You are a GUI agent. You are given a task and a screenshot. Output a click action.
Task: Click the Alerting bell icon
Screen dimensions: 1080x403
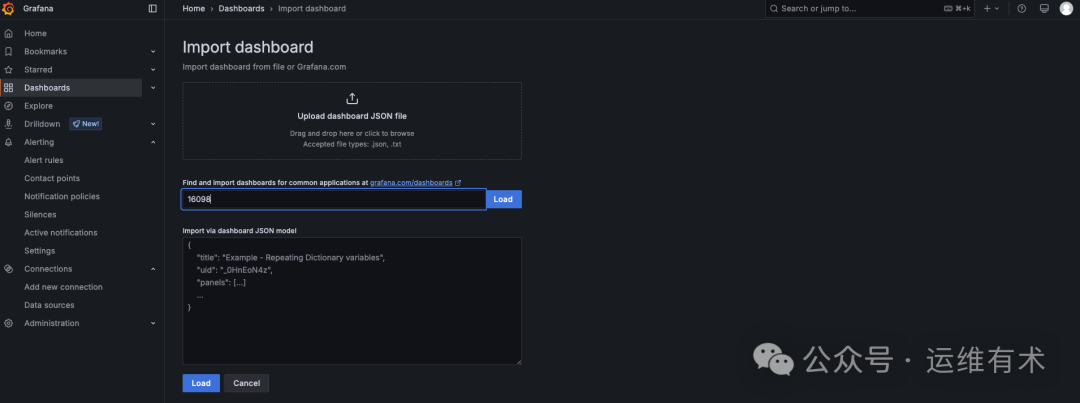pyautogui.click(x=8, y=142)
